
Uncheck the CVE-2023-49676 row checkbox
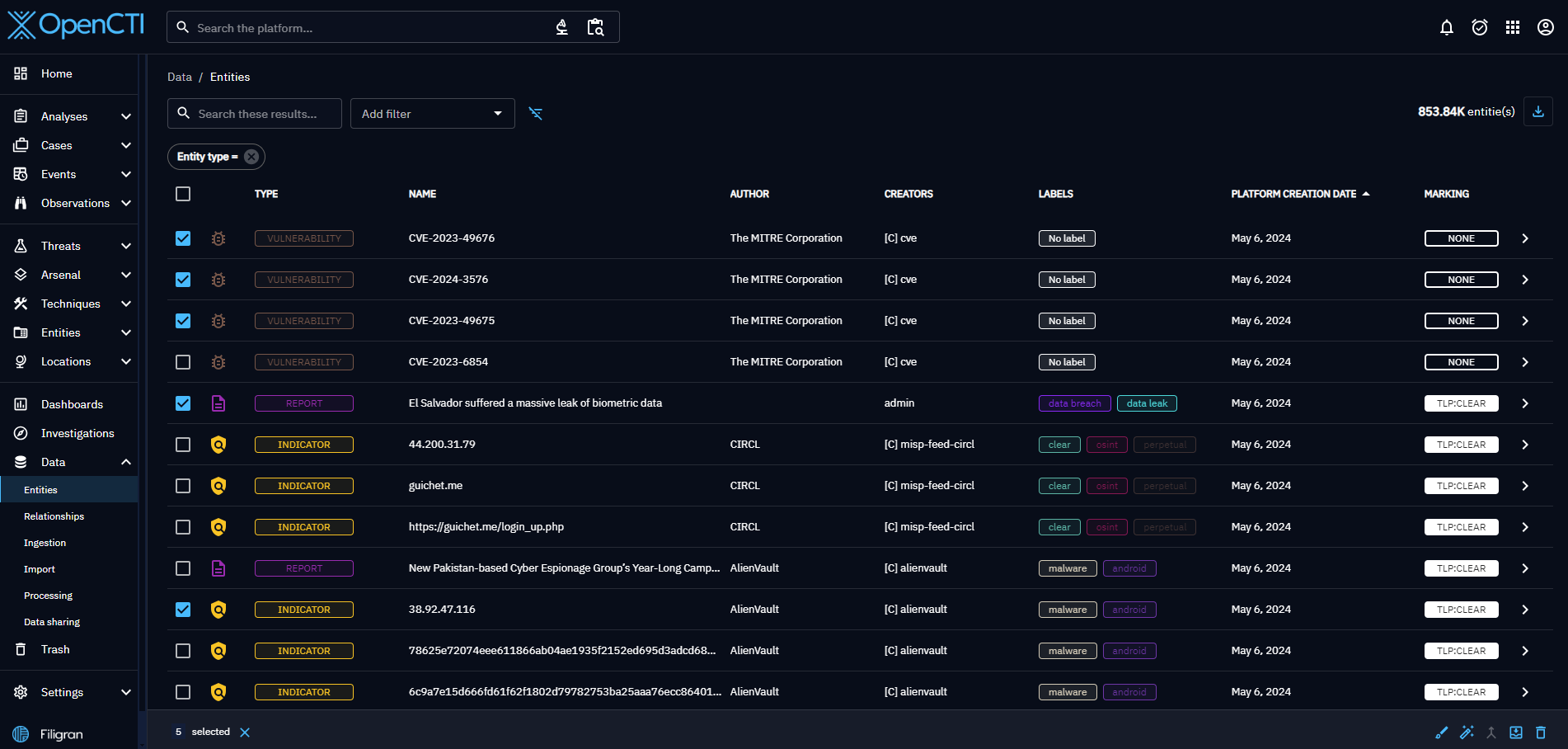click(183, 238)
